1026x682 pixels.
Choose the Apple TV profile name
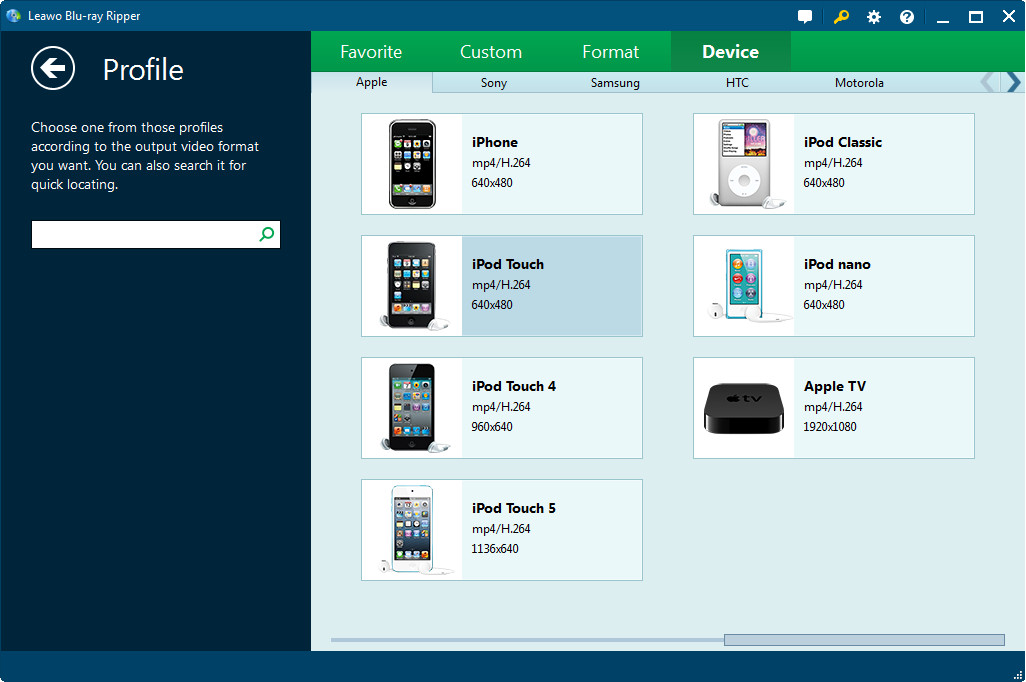[834, 386]
